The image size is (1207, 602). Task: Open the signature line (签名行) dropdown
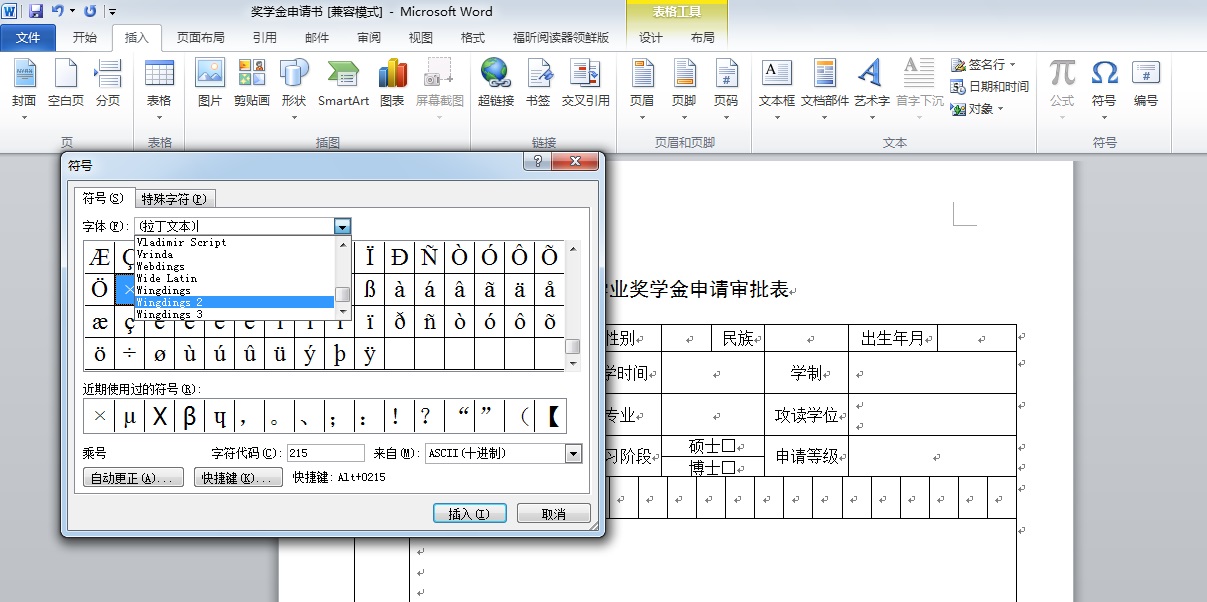[x=1012, y=64]
